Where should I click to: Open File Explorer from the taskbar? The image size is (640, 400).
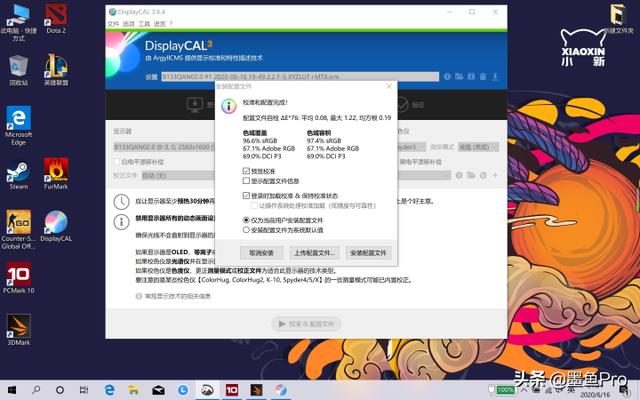(133, 390)
